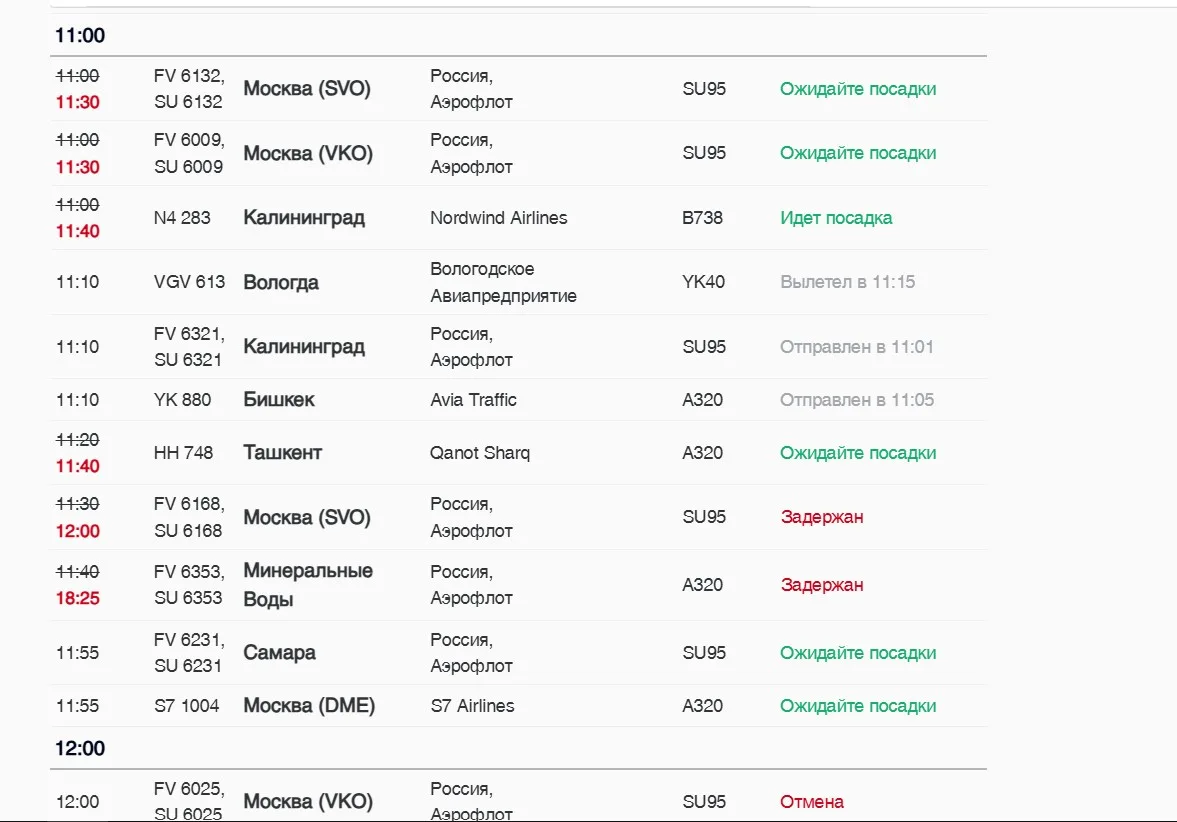Click the 18:25 rescheduled departure time
The width and height of the screenshot is (1177, 822).
click(77, 598)
